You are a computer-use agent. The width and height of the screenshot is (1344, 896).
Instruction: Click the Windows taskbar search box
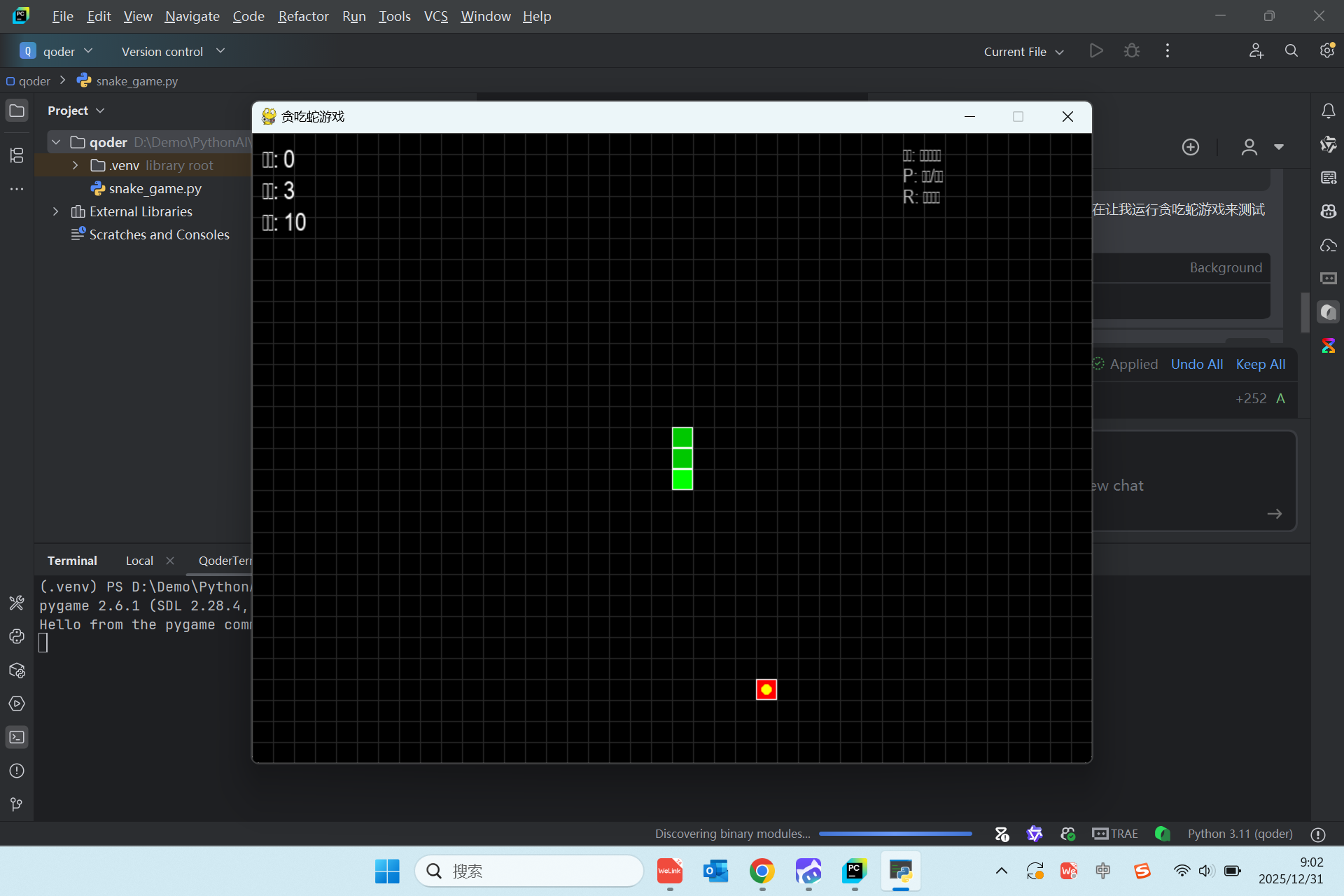click(528, 871)
